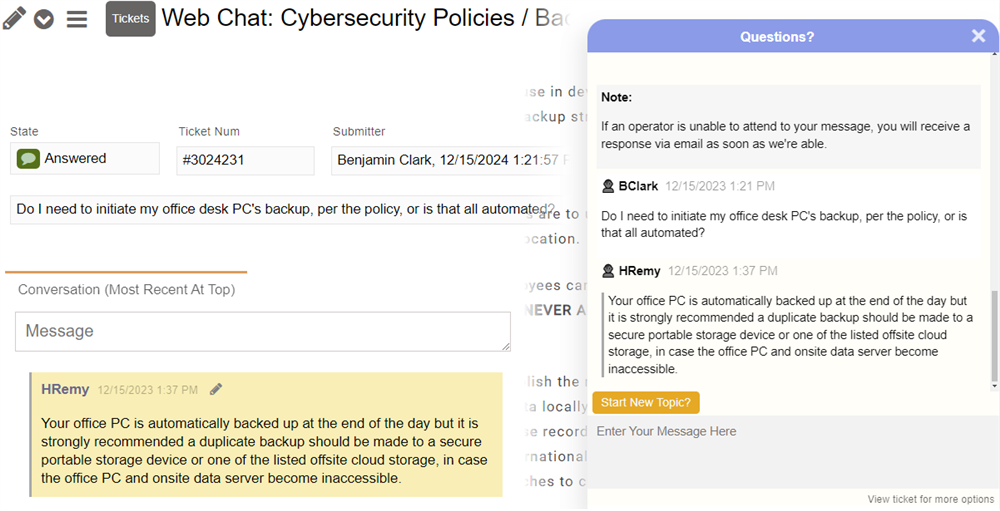This screenshot has height=511, width=1000.
Task: Type in the conversation Message box
Action: (x=262, y=331)
